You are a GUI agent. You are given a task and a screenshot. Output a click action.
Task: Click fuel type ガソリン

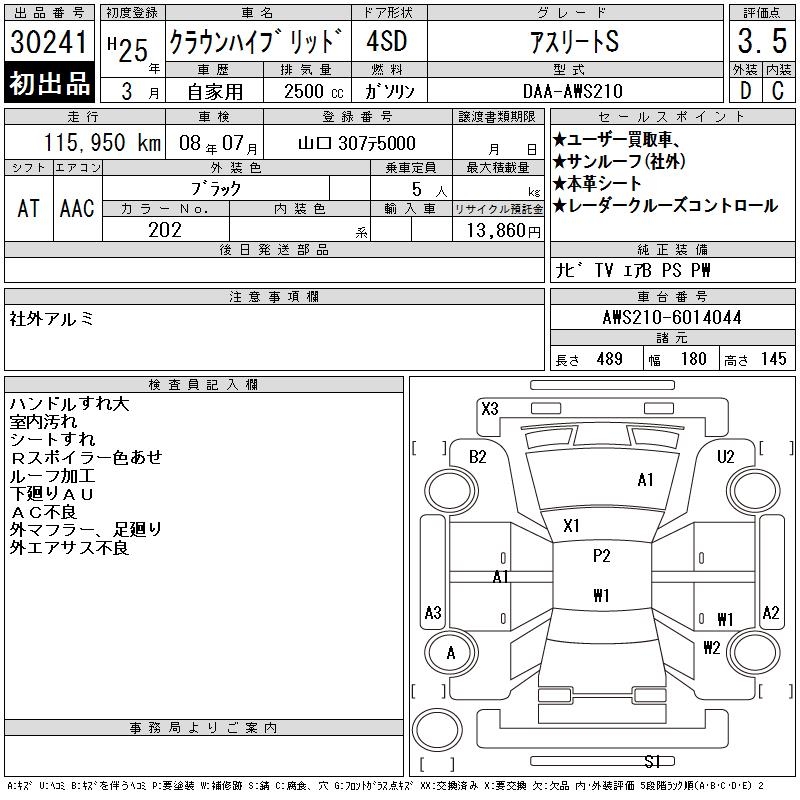tap(389, 91)
